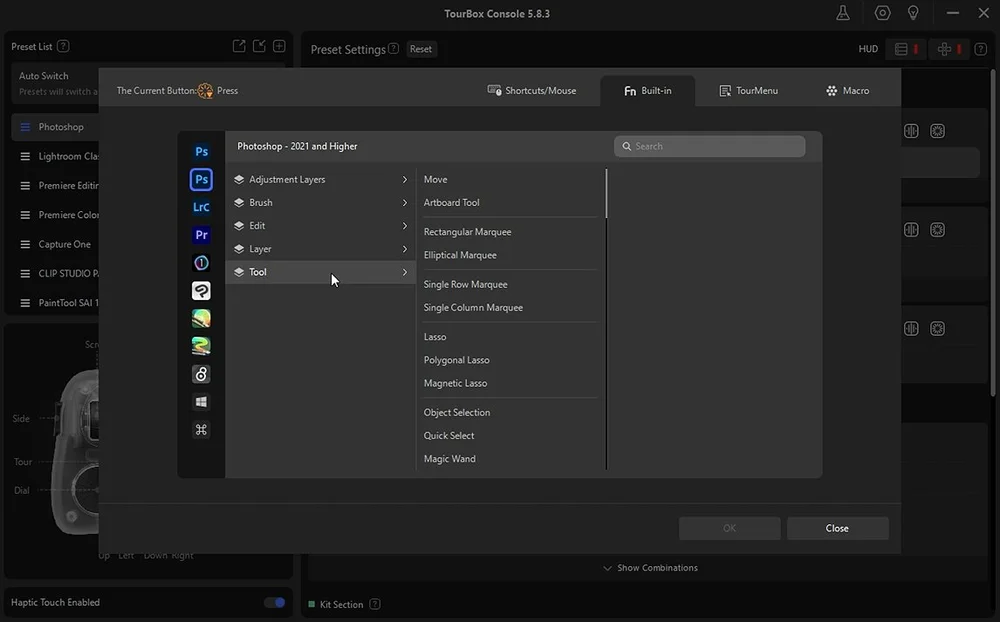Open the lab flask icon in title bar
The height and width of the screenshot is (622, 1000).
pos(843,13)
